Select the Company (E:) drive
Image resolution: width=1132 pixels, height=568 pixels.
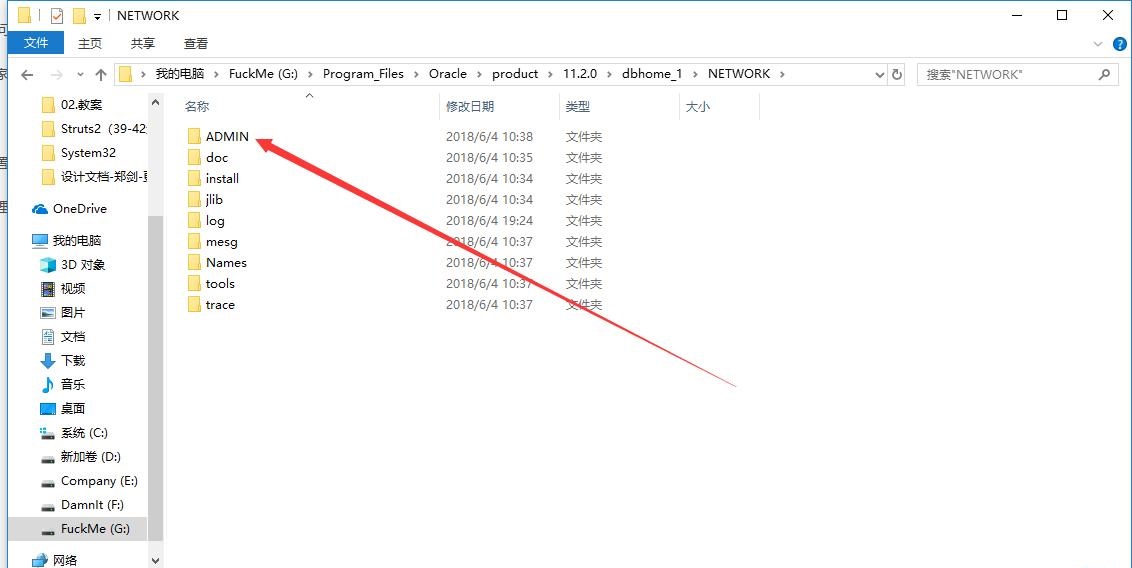(98, 480)
